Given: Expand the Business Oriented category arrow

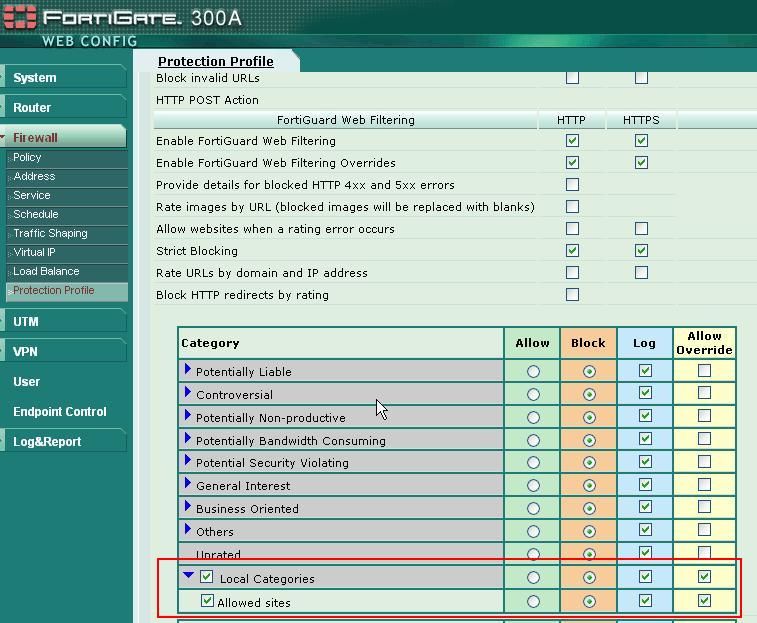Looking at the screenshot, I should (x=187, y=507).
